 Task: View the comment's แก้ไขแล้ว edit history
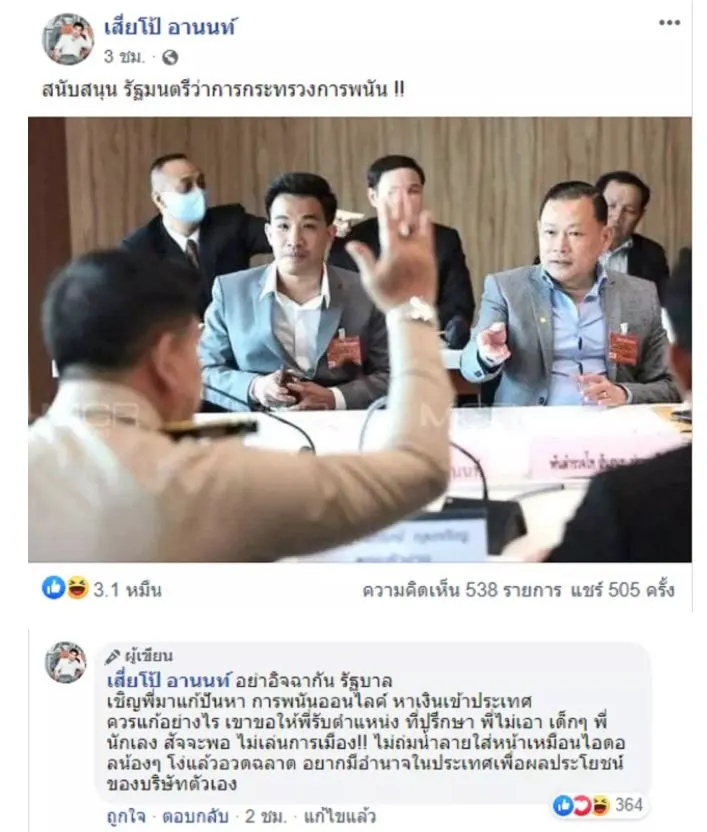point(339,816)
